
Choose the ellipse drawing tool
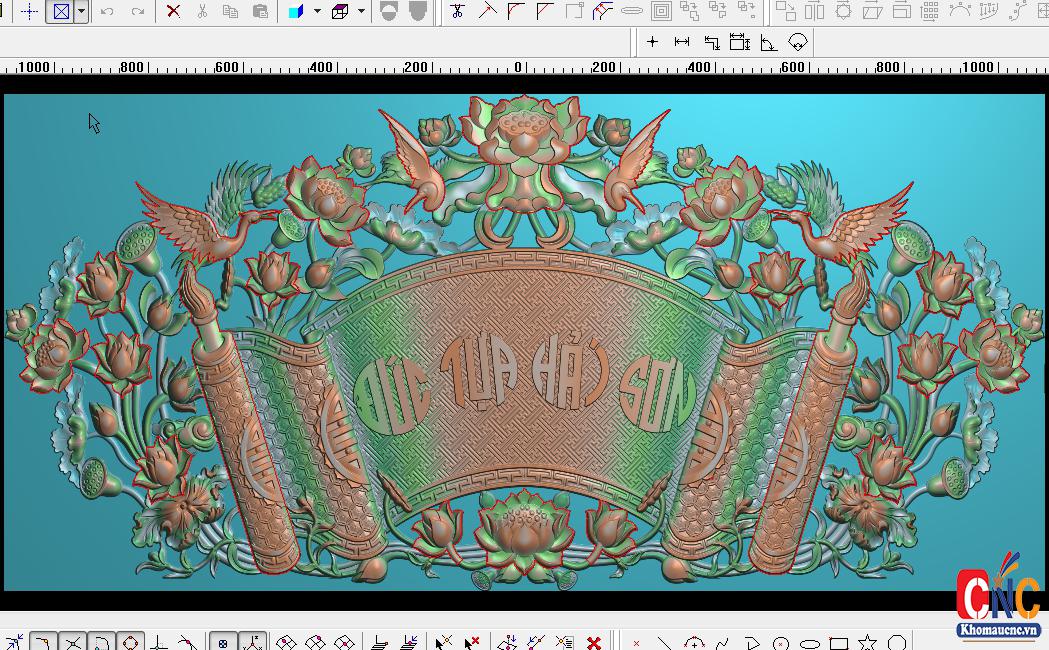(x=810, y=643)
